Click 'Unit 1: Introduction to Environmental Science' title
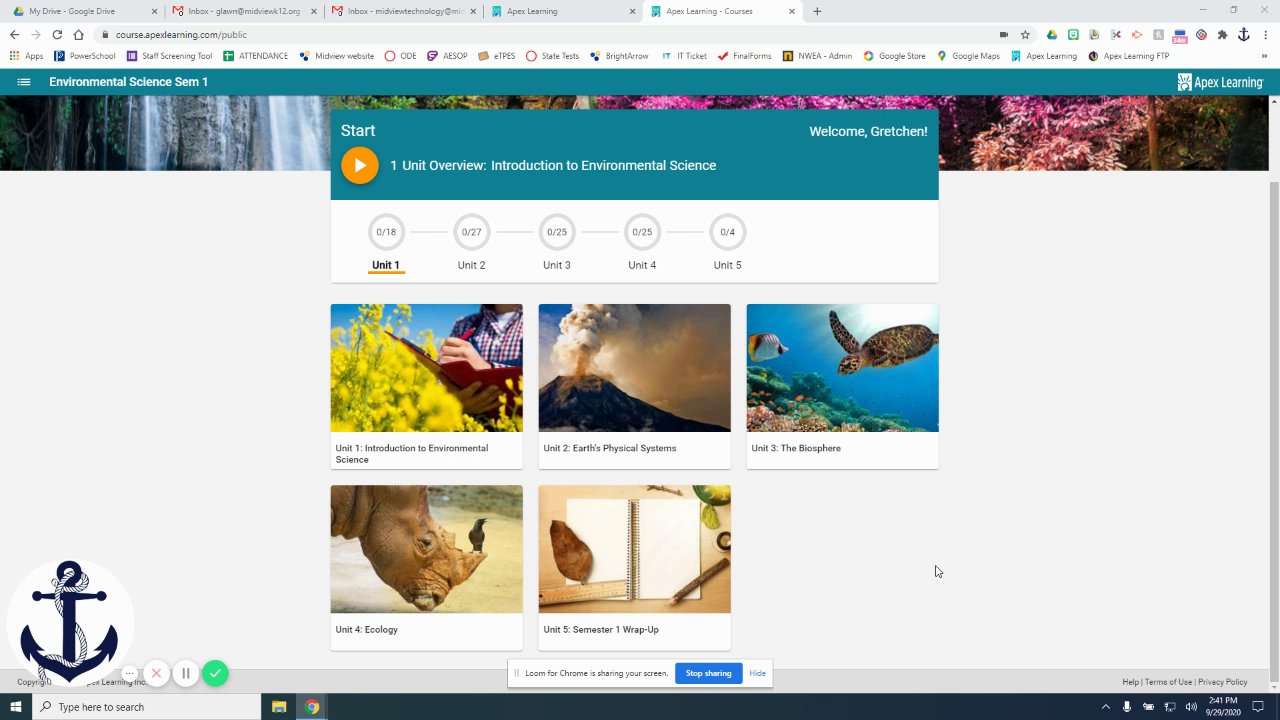The height and width of the screenshot is (720, 1280). pyautogui.click(x=412, y=454)
